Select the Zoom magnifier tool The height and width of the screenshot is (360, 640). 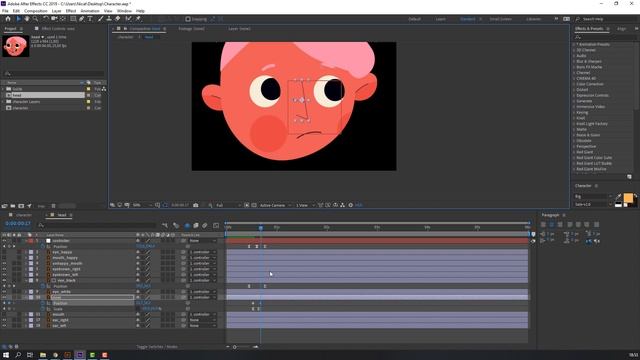36,19
